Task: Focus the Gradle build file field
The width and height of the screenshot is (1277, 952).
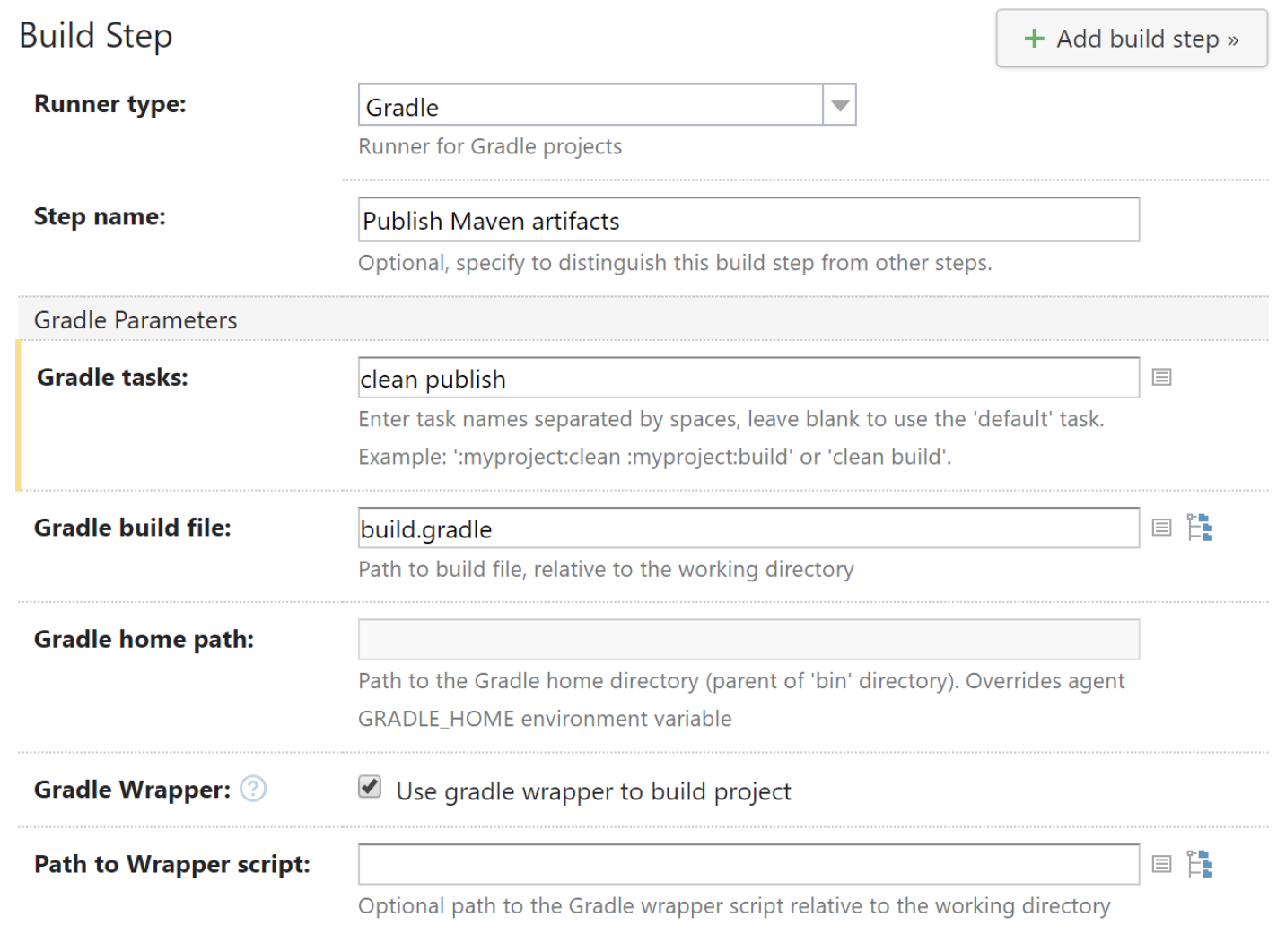Action: (x=748, y=528)
